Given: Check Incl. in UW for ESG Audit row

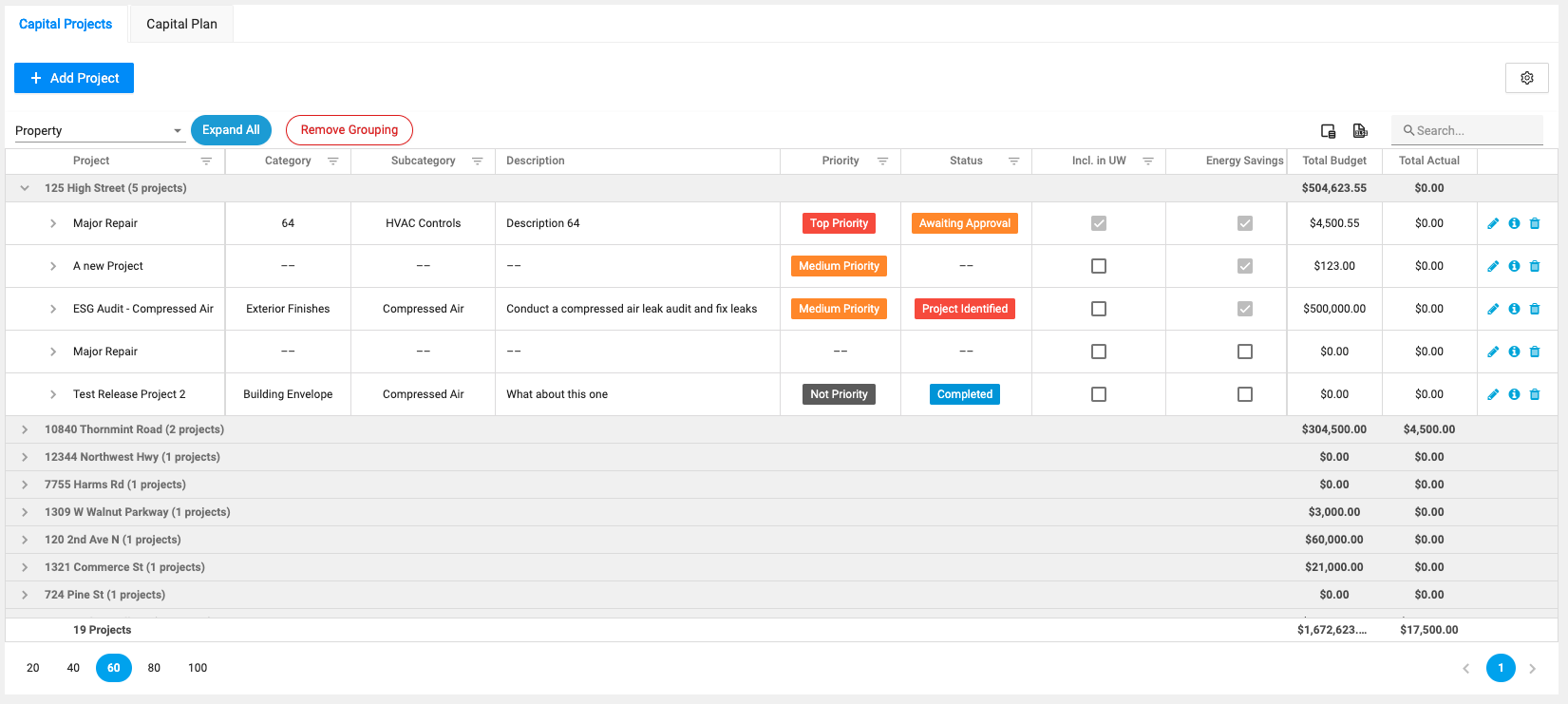Looking at the screenshot, I should click(x=1099, y=309).
